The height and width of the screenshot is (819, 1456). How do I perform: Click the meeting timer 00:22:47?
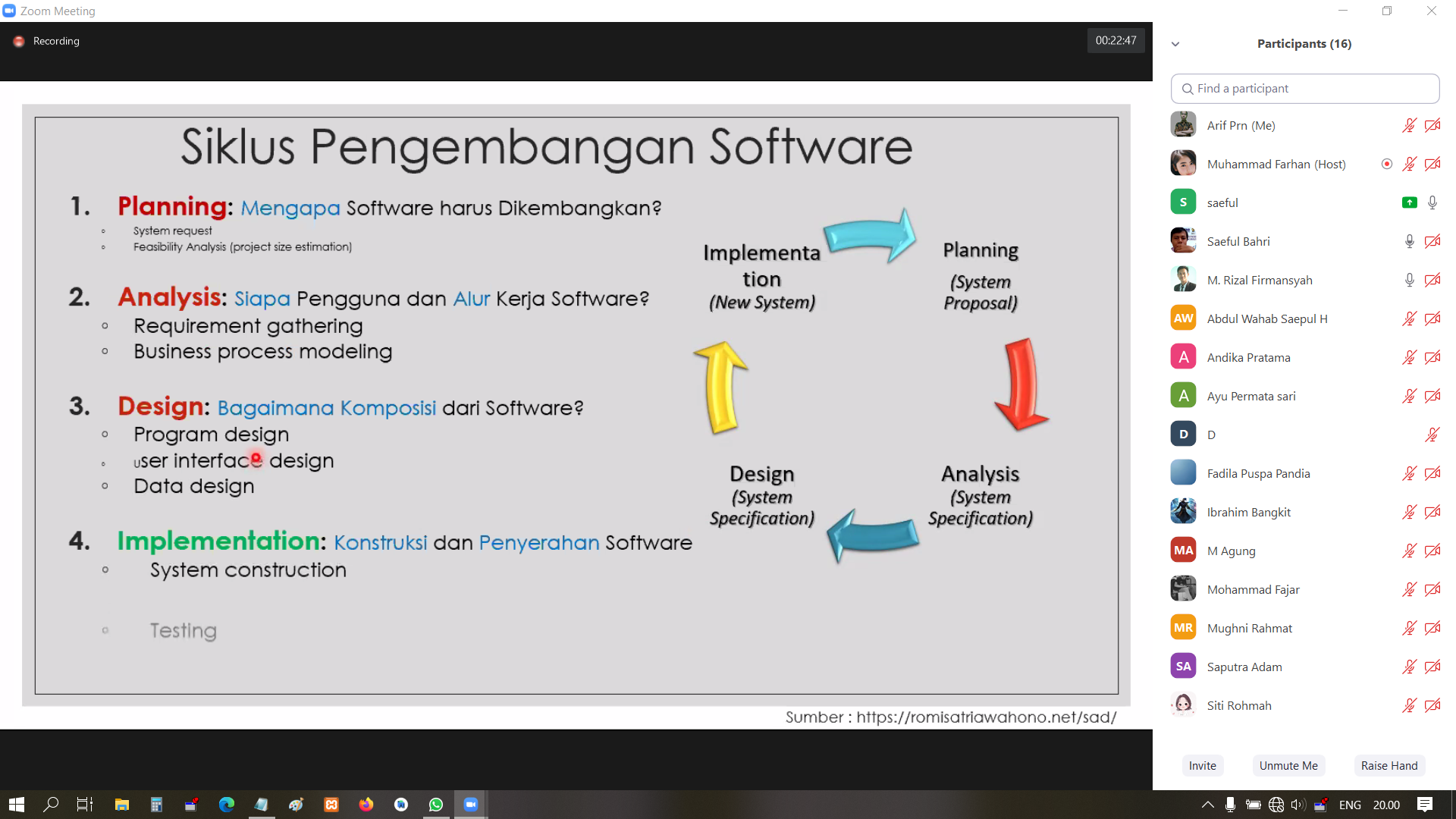pos(1116,41)
